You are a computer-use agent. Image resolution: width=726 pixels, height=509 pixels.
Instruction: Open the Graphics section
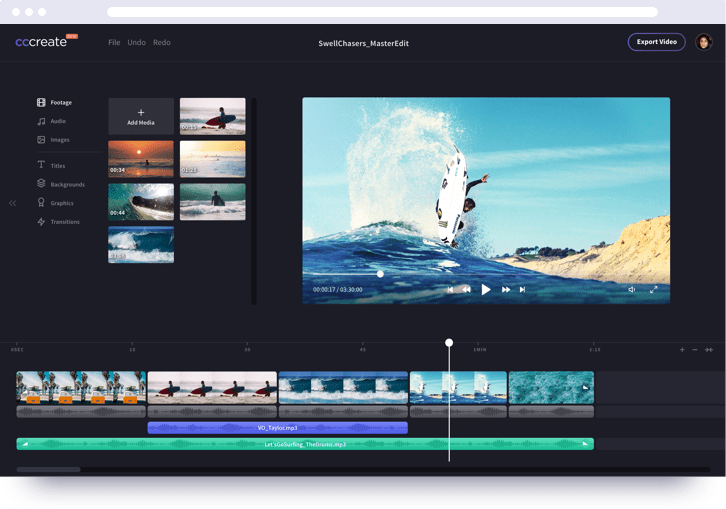61,203
